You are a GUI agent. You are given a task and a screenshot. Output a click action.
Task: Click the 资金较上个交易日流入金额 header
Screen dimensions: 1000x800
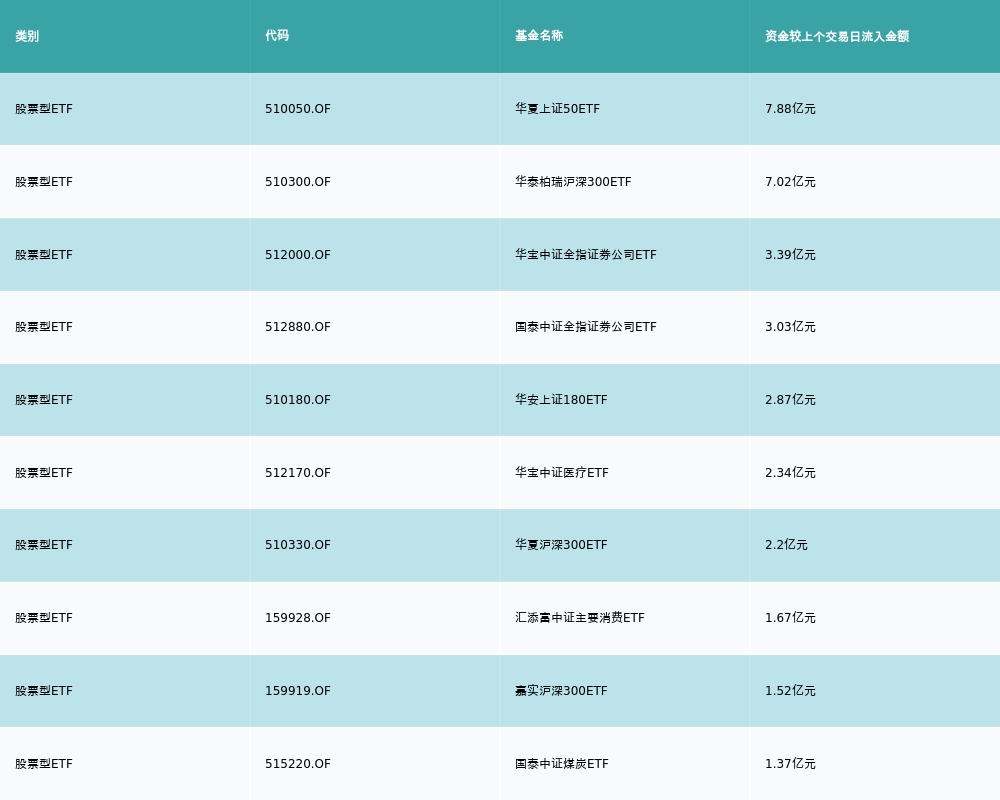(x=837, y=36)
